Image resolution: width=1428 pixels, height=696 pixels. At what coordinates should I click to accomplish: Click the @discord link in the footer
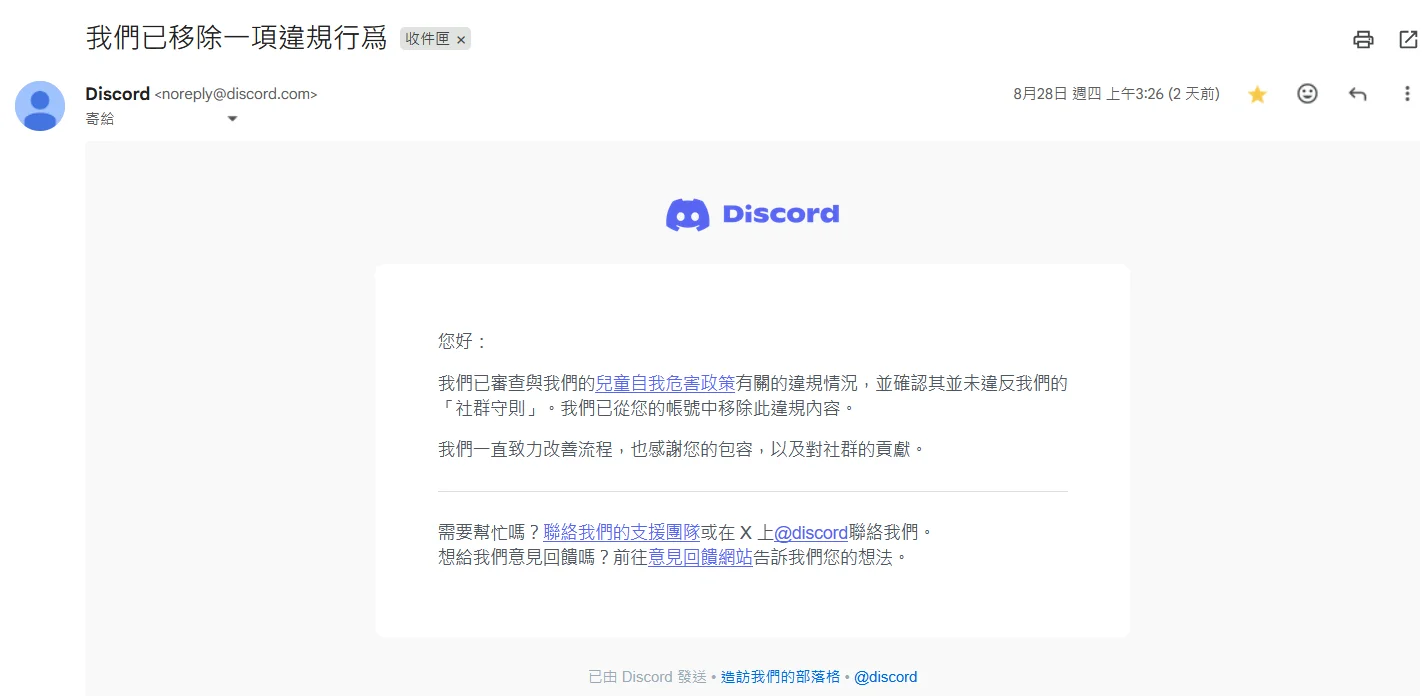pos(886,676)
